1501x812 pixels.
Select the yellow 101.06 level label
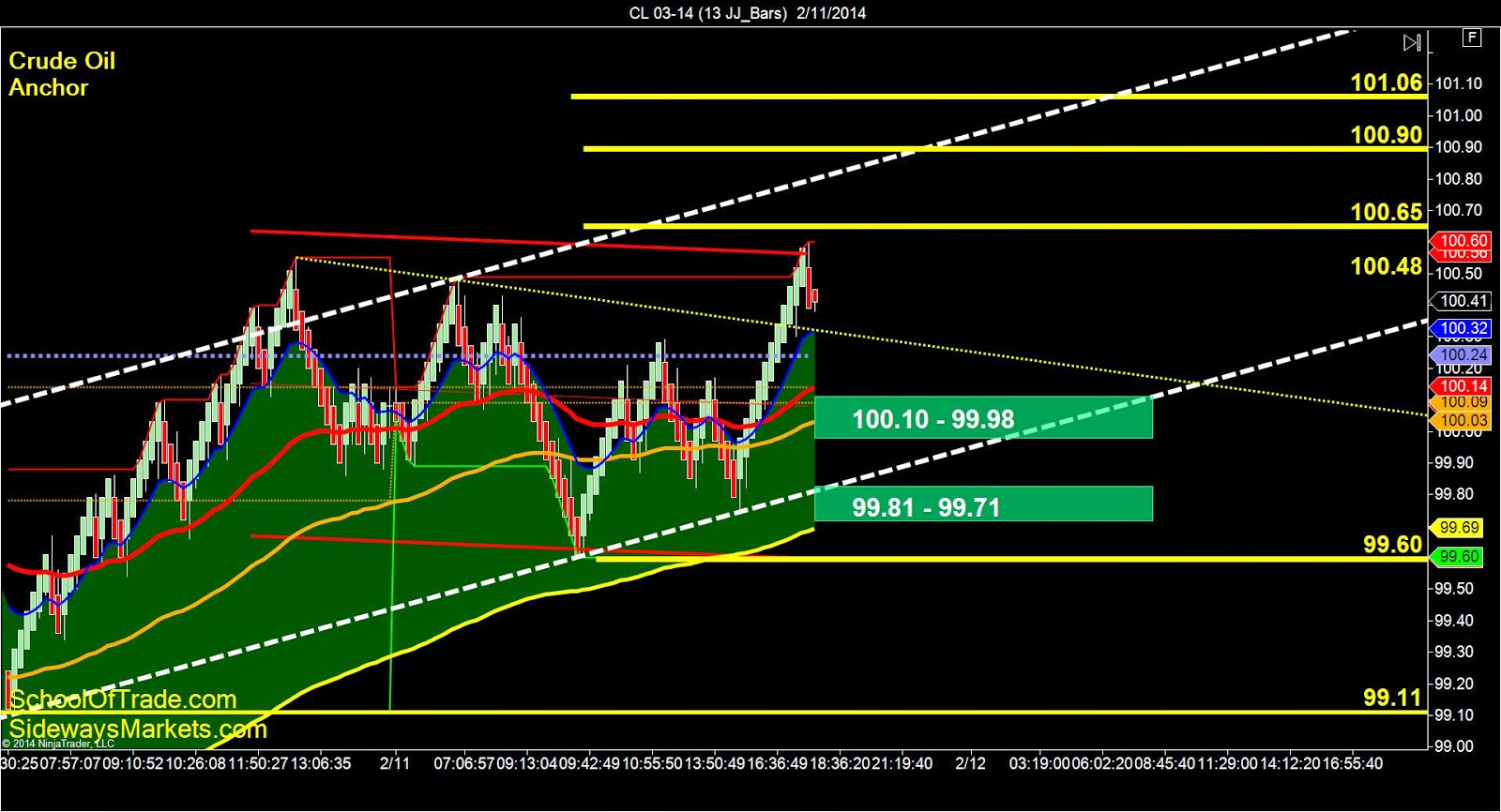point(1386,83)
